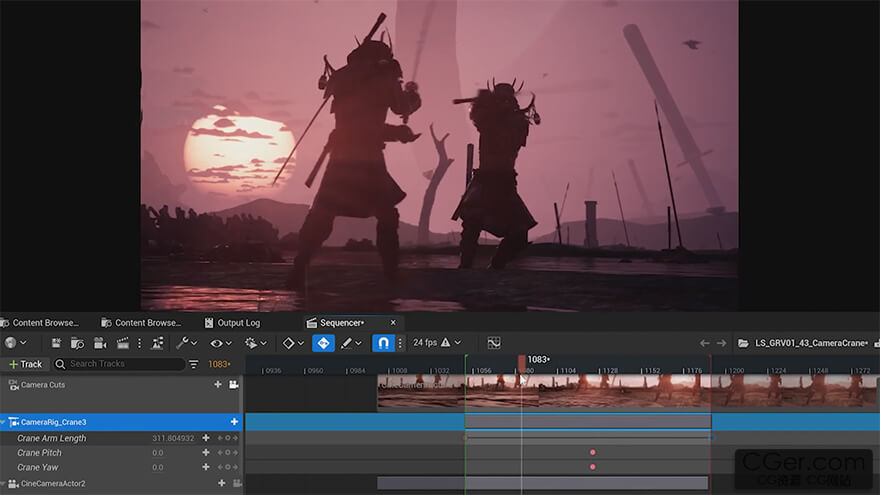Jump to previous Crane Yaw key
Viewport: 880px width, 495px height.
point(219,468)
